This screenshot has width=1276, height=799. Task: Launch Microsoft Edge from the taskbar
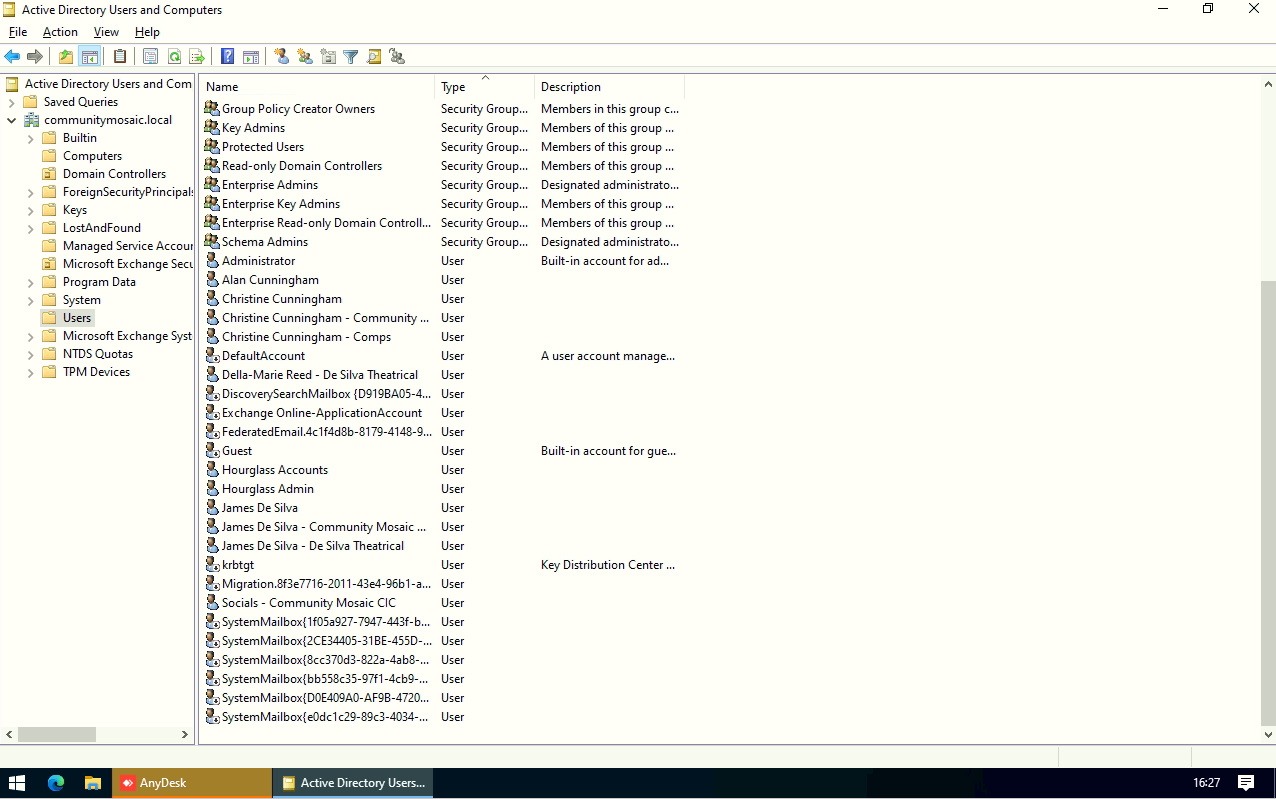pos(56,783)
